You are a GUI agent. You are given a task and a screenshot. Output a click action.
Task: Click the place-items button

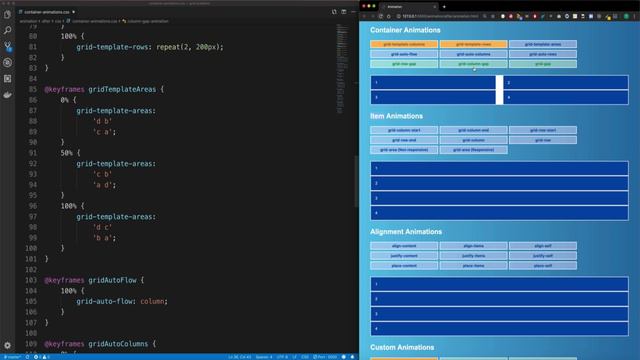pos(473,265)
